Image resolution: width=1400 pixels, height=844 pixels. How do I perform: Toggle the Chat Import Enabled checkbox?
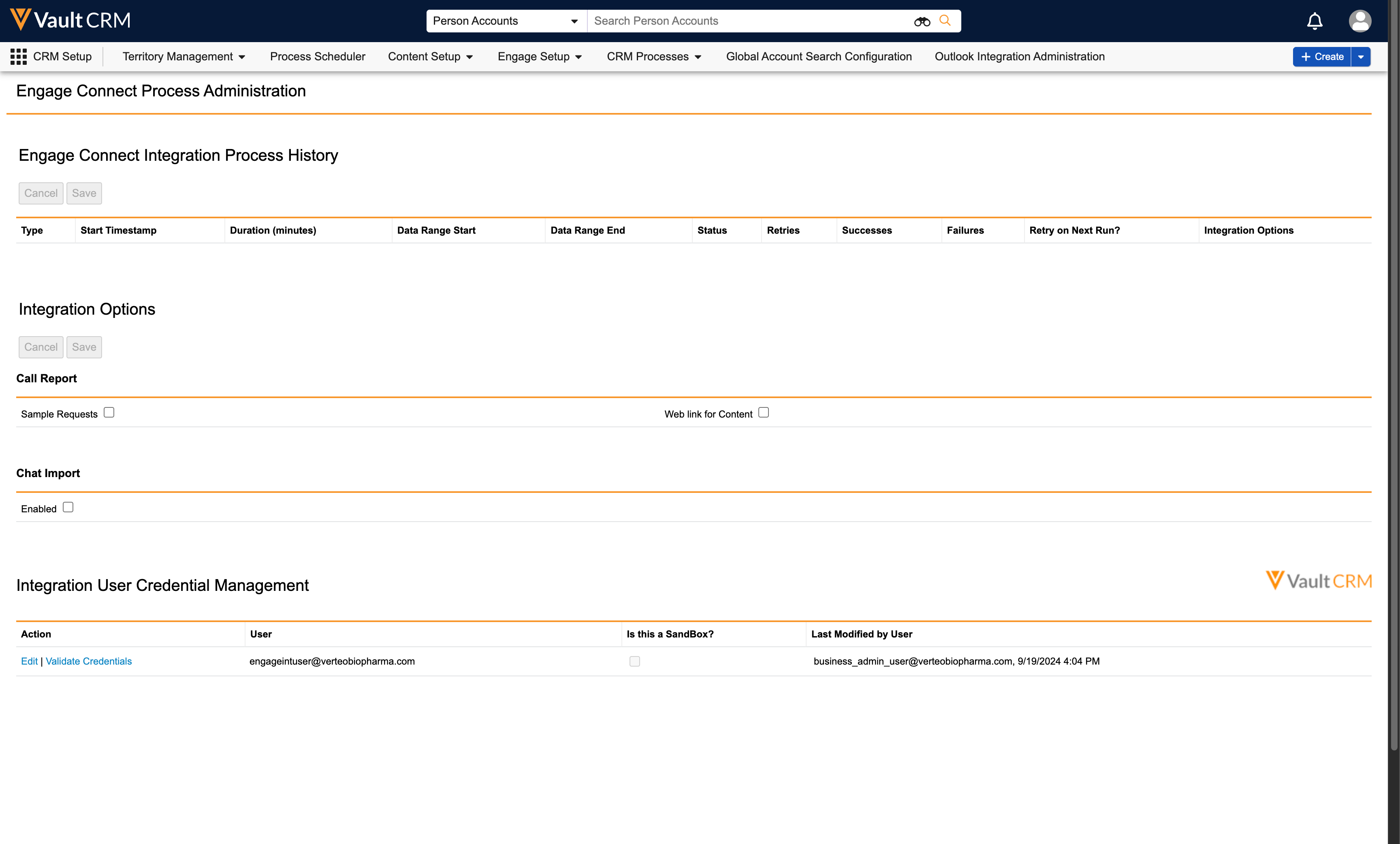coord(68,507)
